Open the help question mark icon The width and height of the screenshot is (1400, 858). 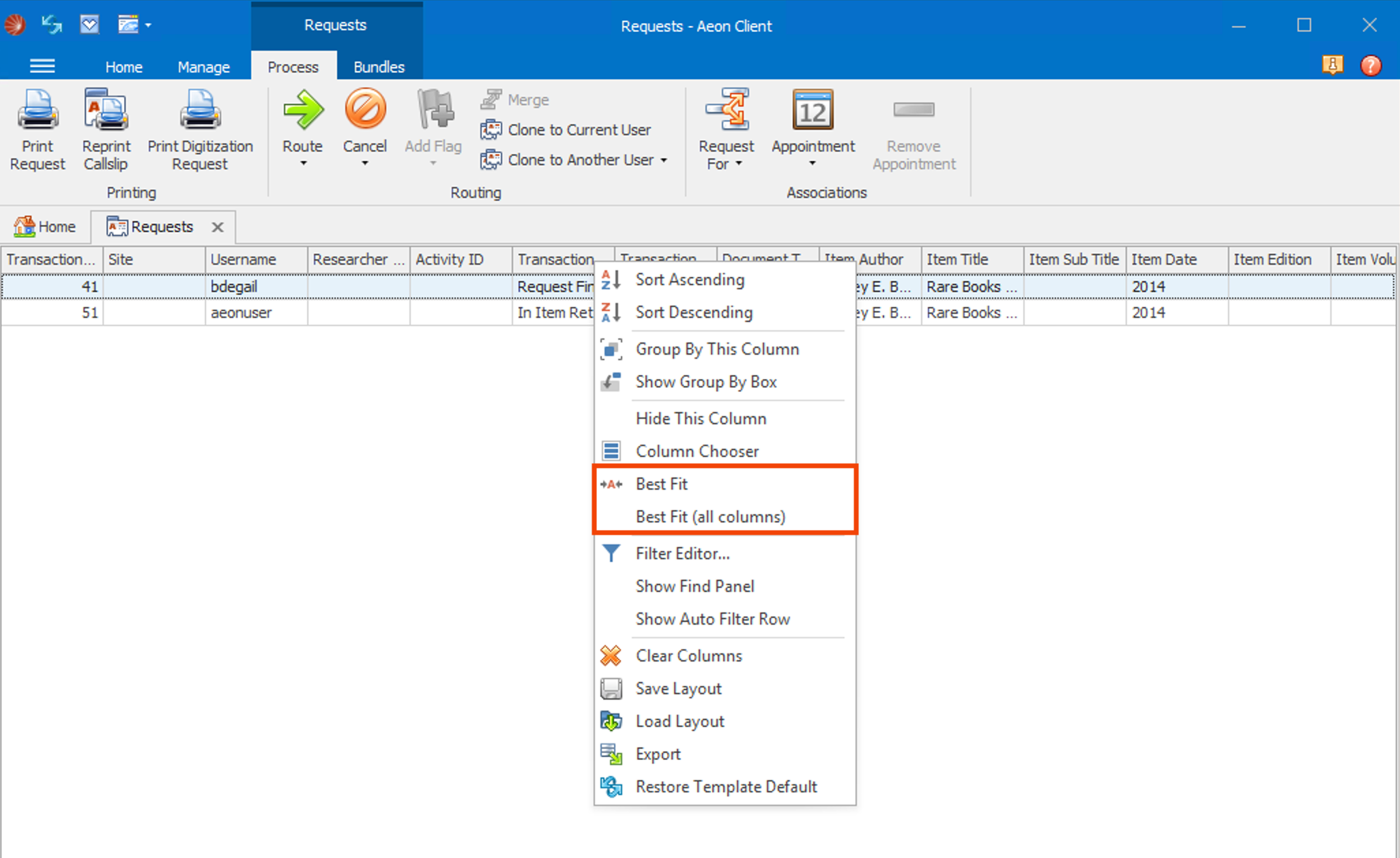pos(1371,65)
